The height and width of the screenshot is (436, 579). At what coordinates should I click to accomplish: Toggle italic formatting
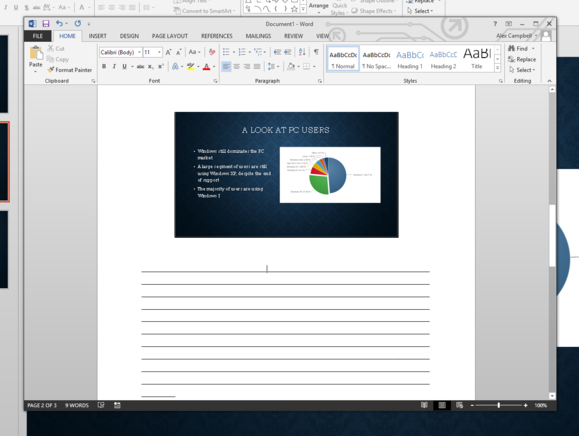pyautogui.click(x=114, y=66)
